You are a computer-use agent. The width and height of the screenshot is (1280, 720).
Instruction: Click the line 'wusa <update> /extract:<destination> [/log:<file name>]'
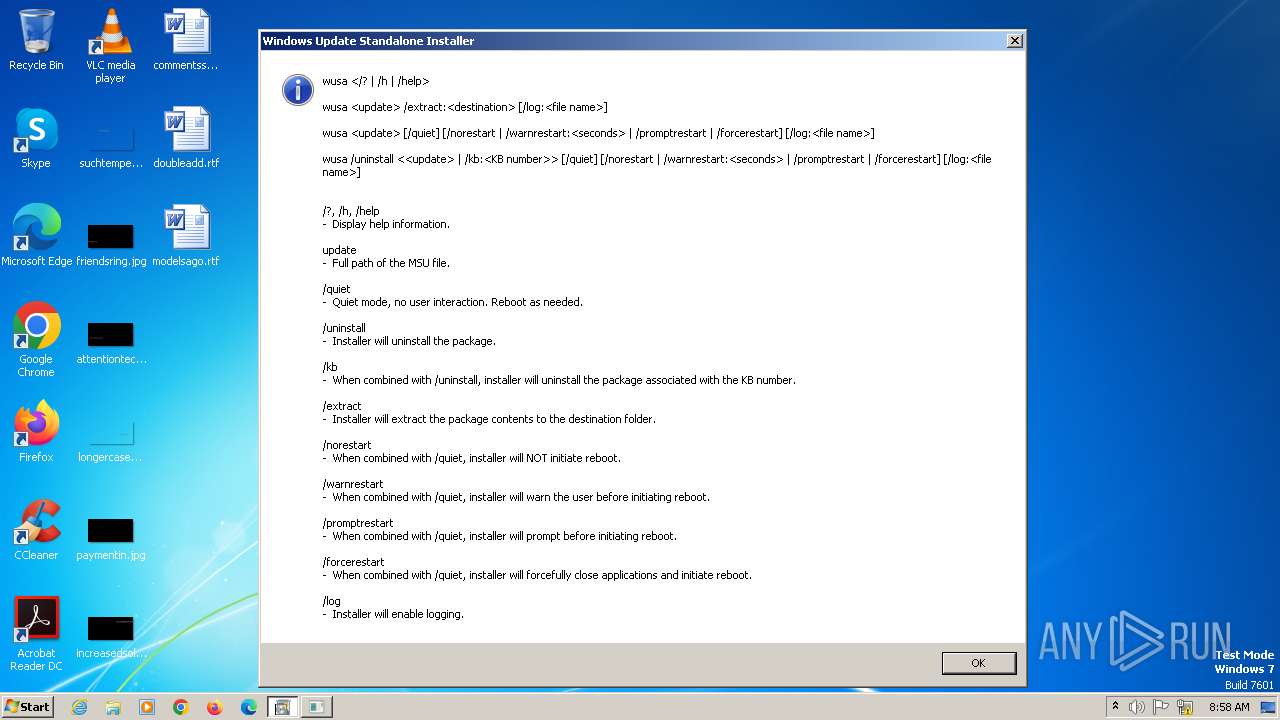click(464, 107)
